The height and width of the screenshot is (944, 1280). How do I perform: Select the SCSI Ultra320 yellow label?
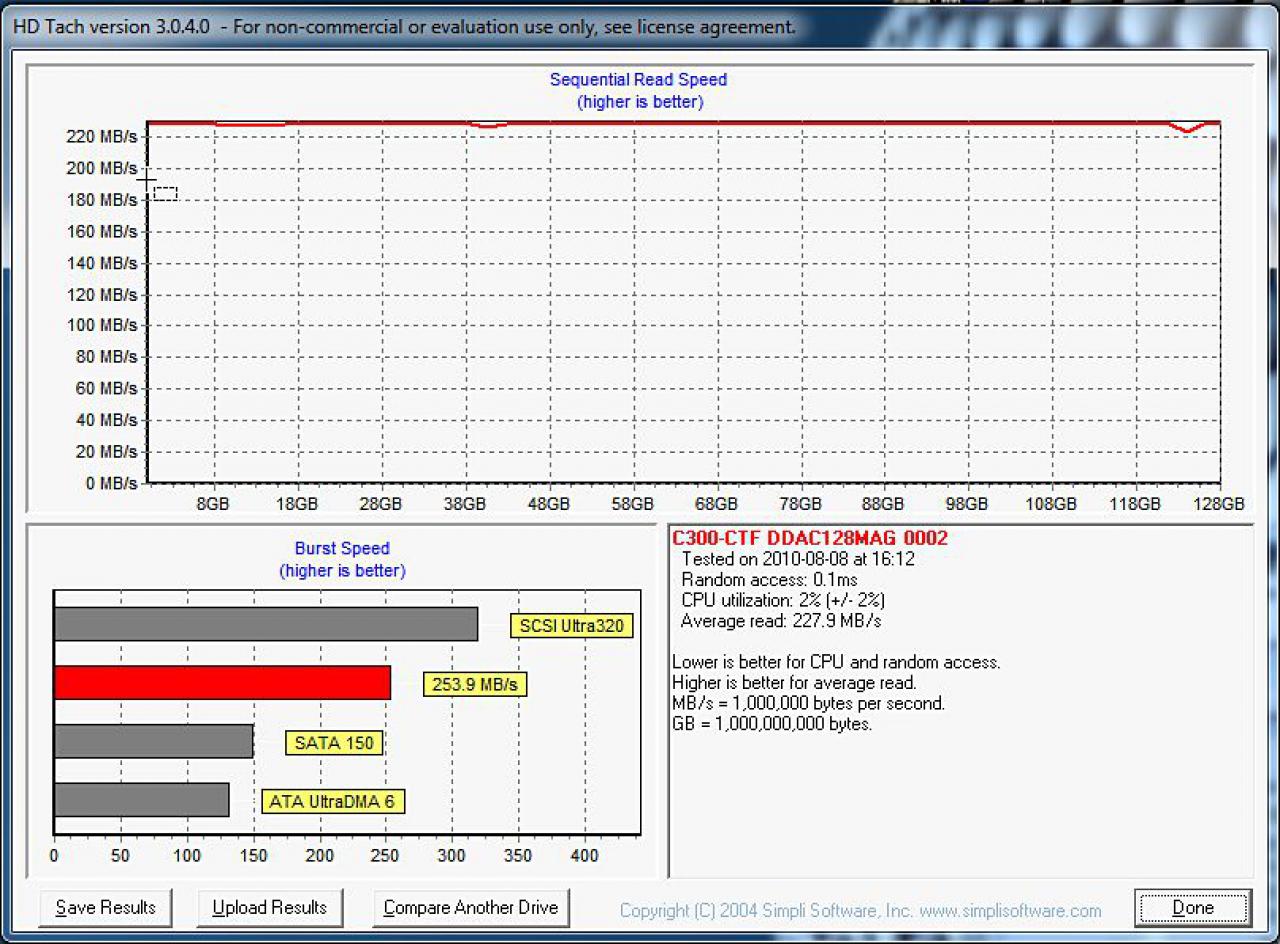(571, 627)
